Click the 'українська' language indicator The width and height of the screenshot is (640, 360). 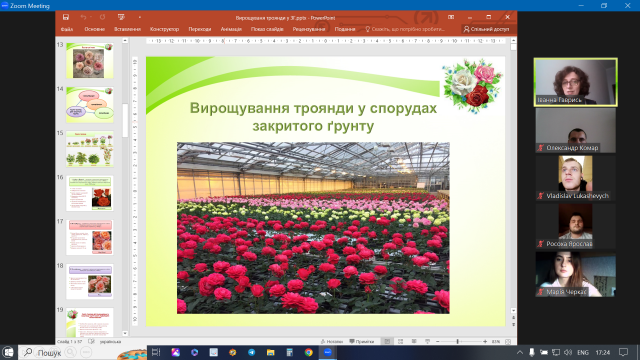click(x=110, y=342)
